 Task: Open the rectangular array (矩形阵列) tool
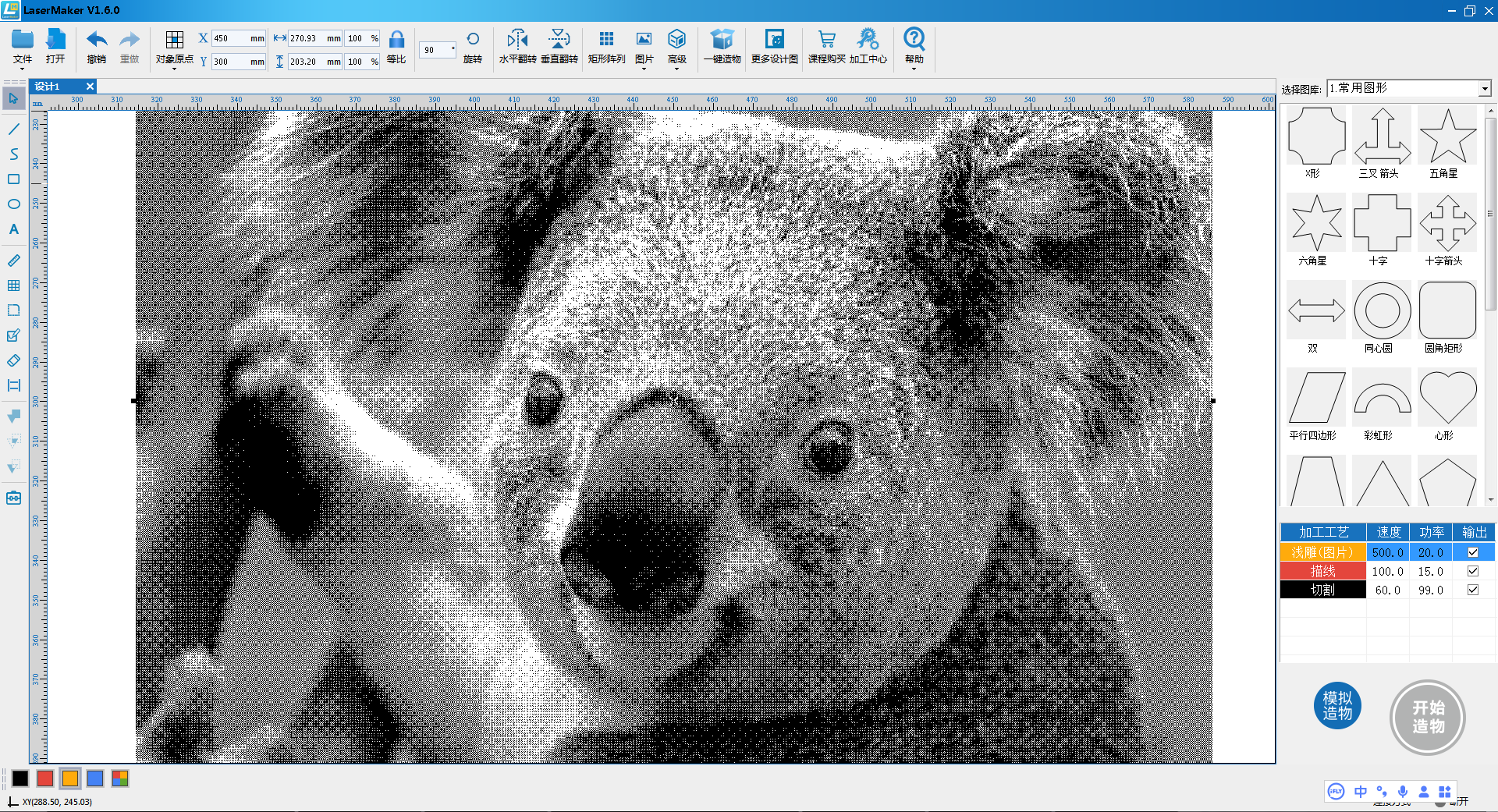coord(606,40)
